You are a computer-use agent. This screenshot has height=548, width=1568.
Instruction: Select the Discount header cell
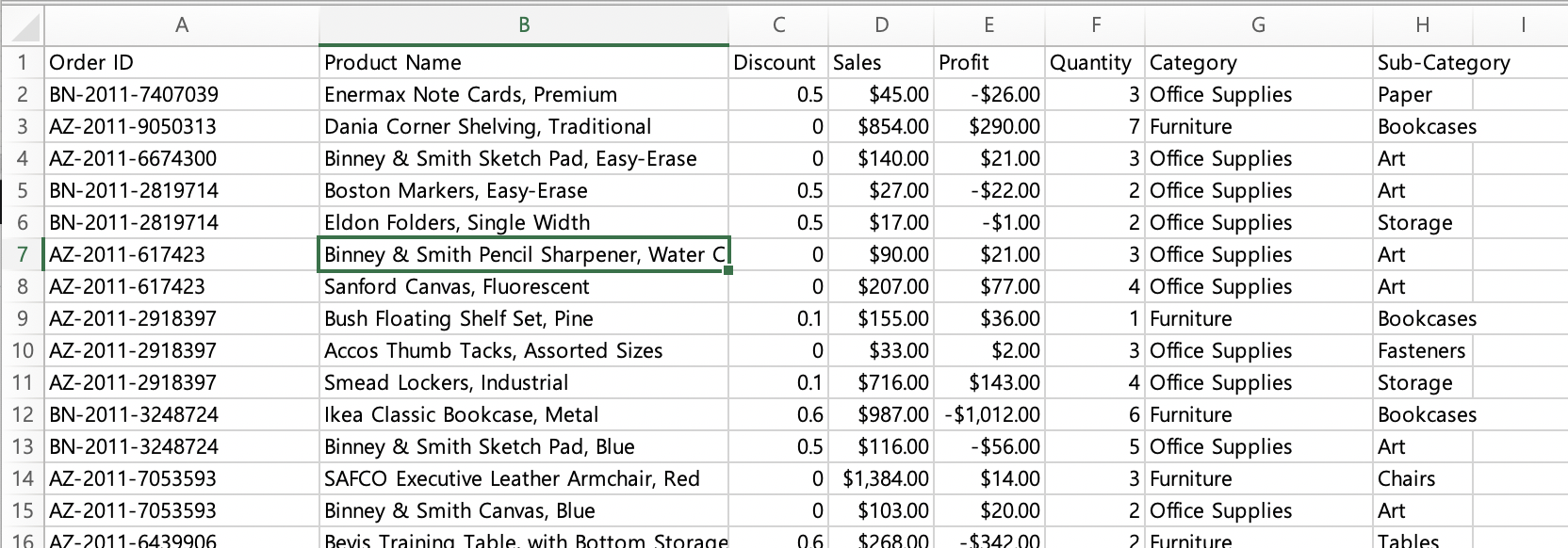pyautogui.click(x=778, y=63)
